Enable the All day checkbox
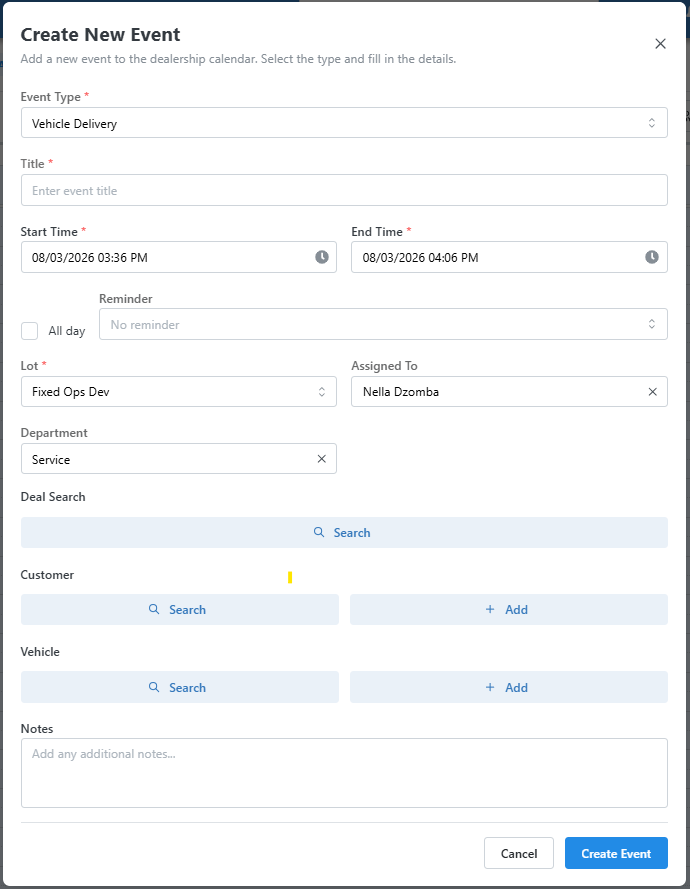The image size is (690, 889). pyautogui.click(x=29, y=331)
